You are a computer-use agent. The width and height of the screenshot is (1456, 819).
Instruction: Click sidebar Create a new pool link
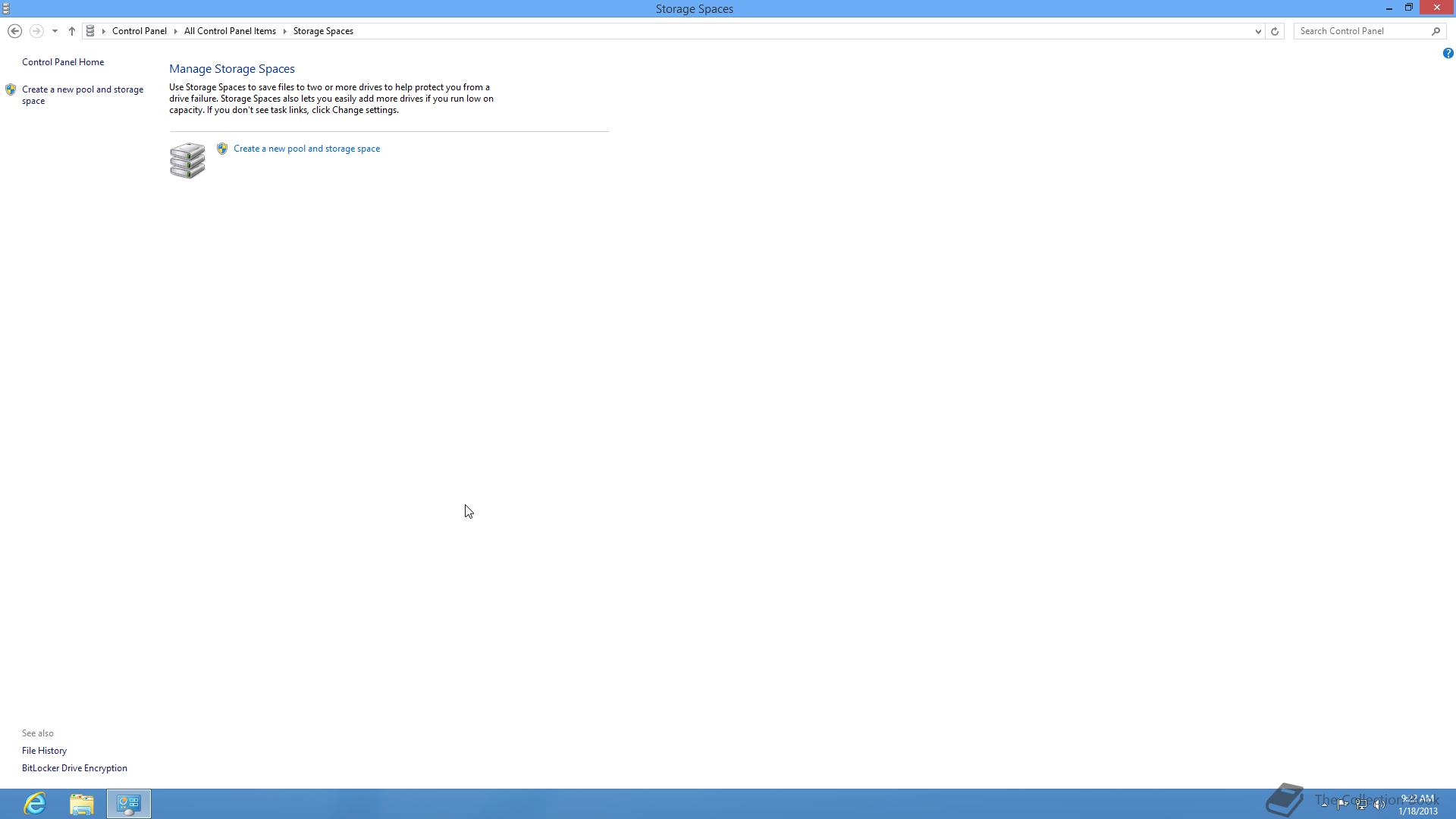(x=83, y=95)
